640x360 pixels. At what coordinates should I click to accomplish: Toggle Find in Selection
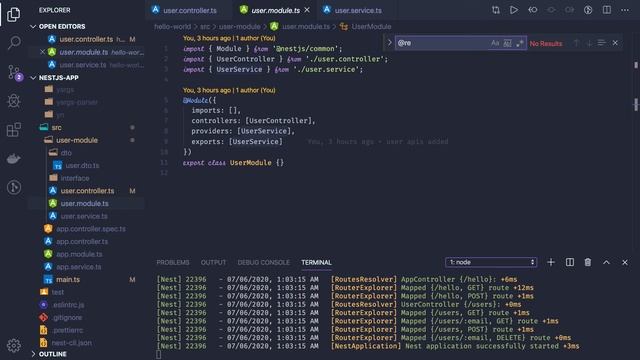(x=602, y=43)
